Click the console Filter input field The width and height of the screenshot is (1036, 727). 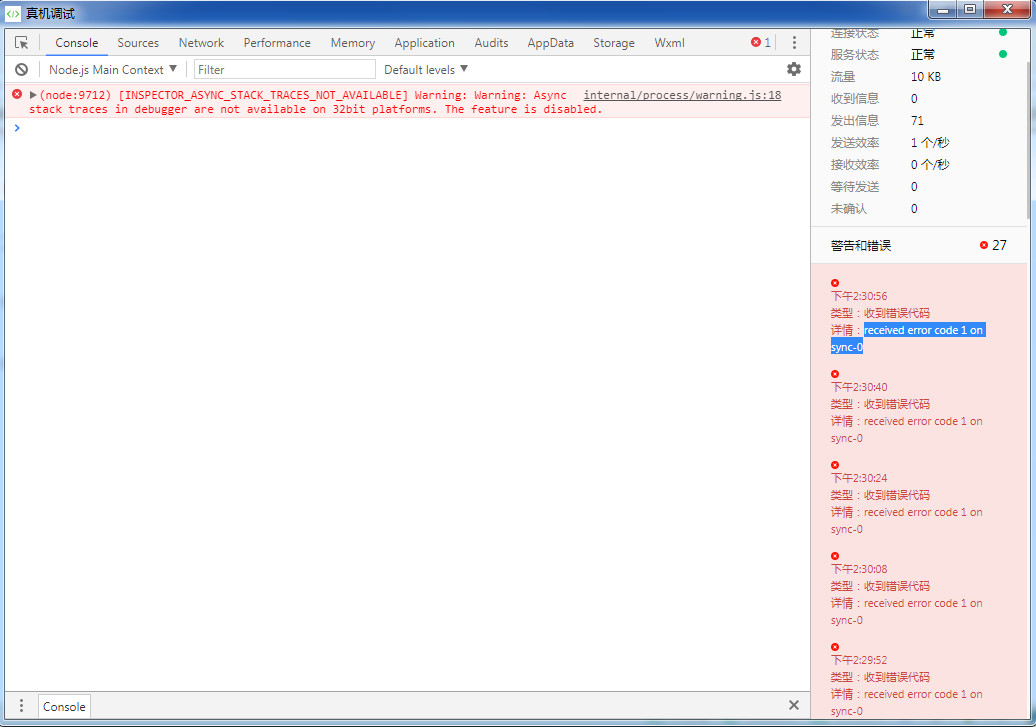(285, 70)
